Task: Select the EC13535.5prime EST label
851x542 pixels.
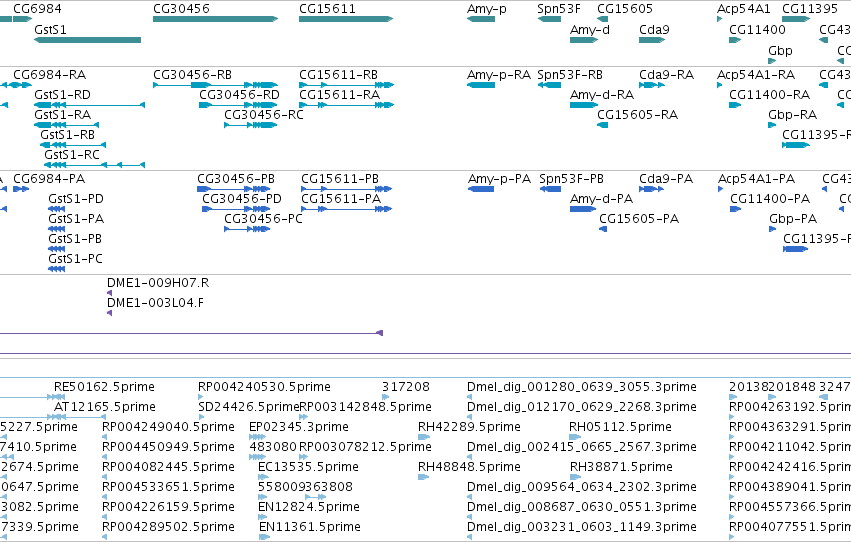Action: pos(308,468)
